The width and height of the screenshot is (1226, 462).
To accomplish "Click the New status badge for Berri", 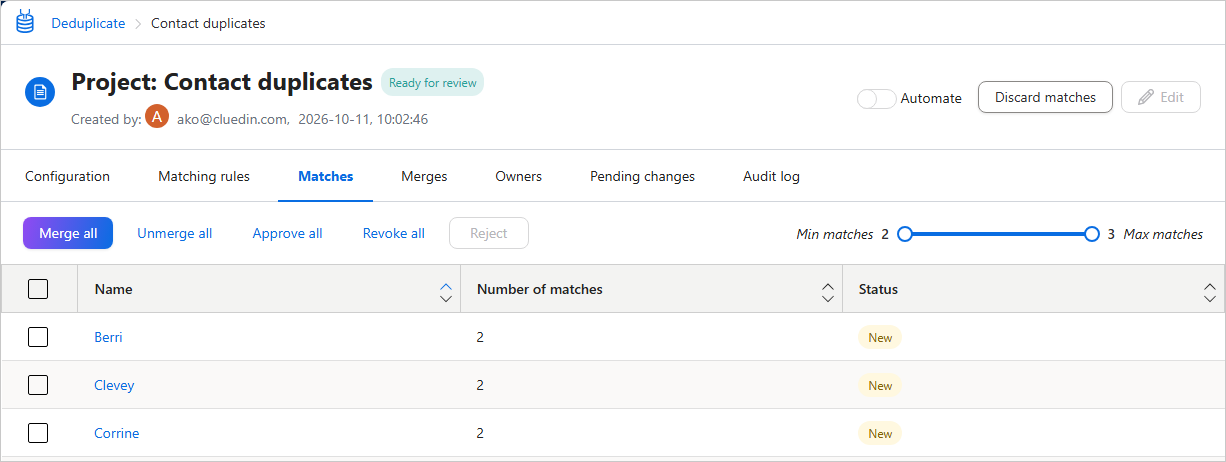I will (880, 337).
